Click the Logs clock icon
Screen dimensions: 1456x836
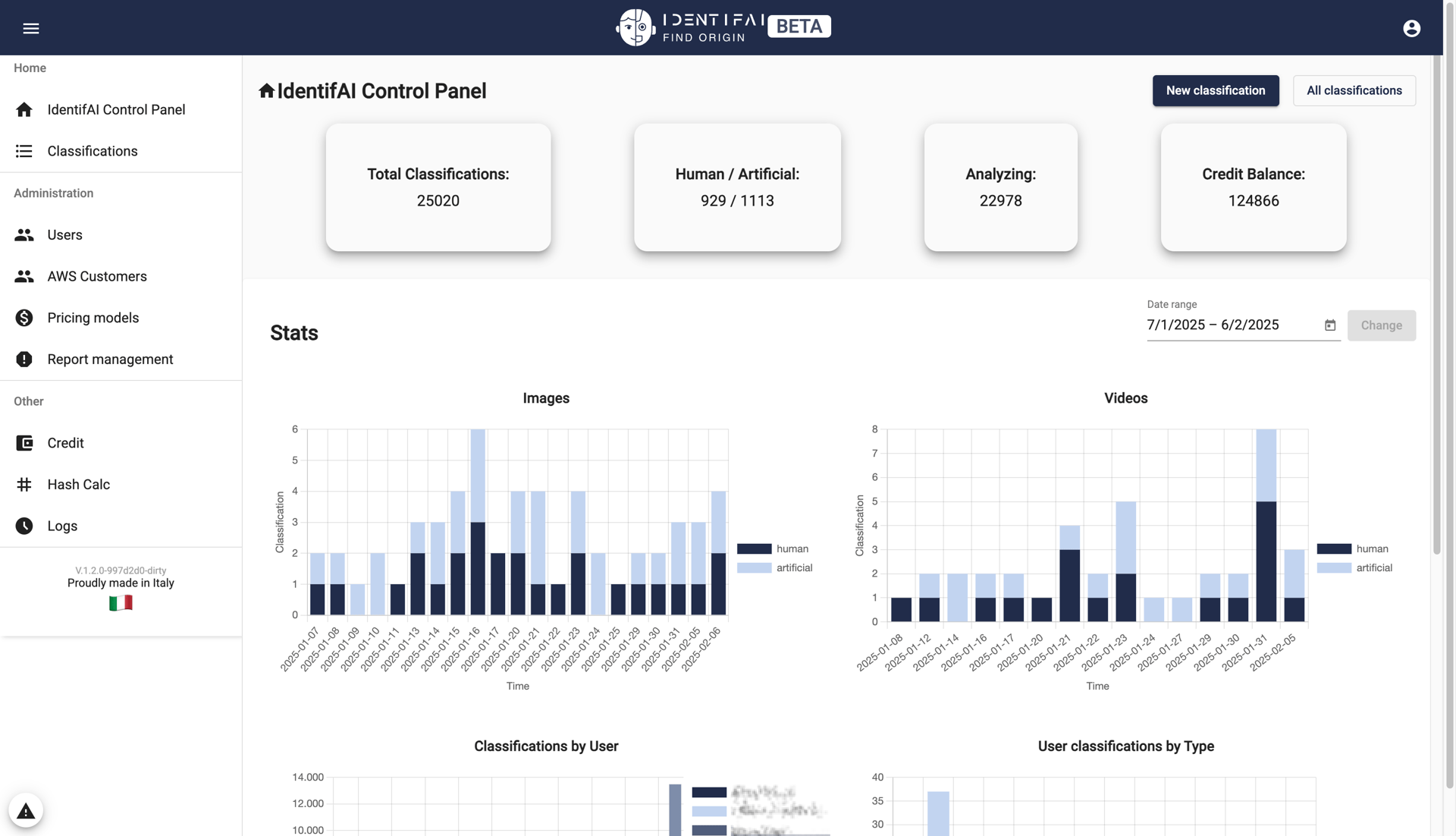click(x=24, y=526)
